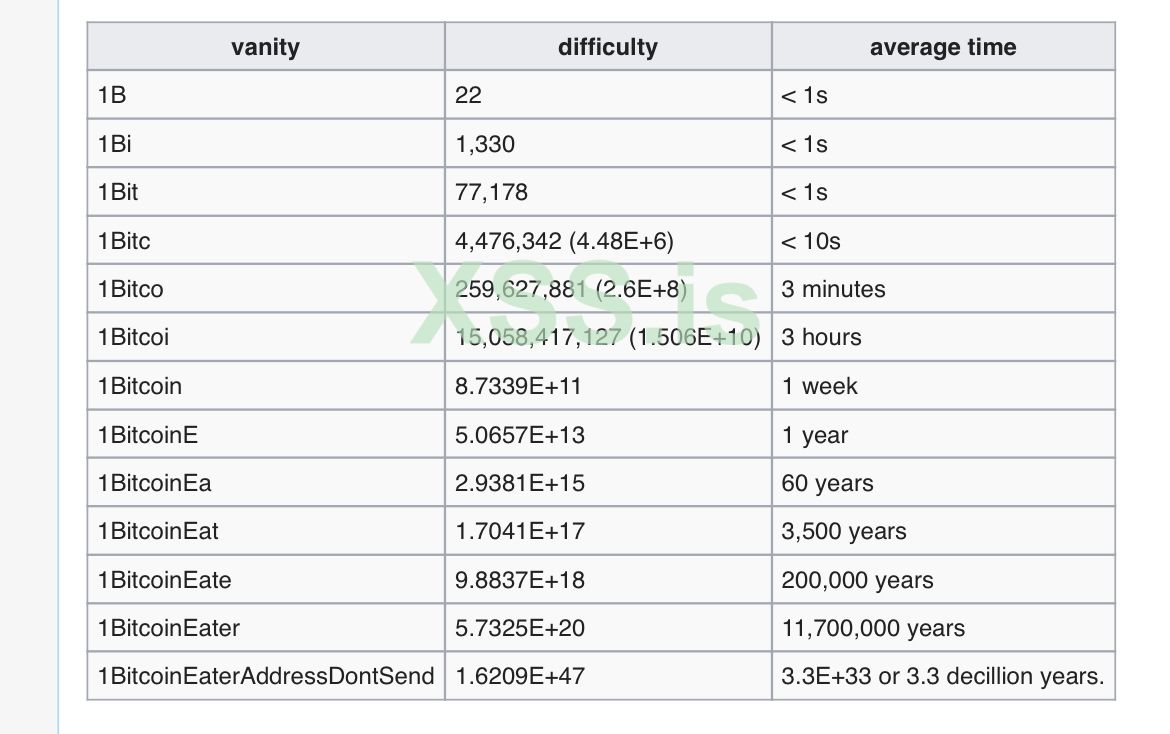Click the "1 week" time cell

(x=819, y=386)
